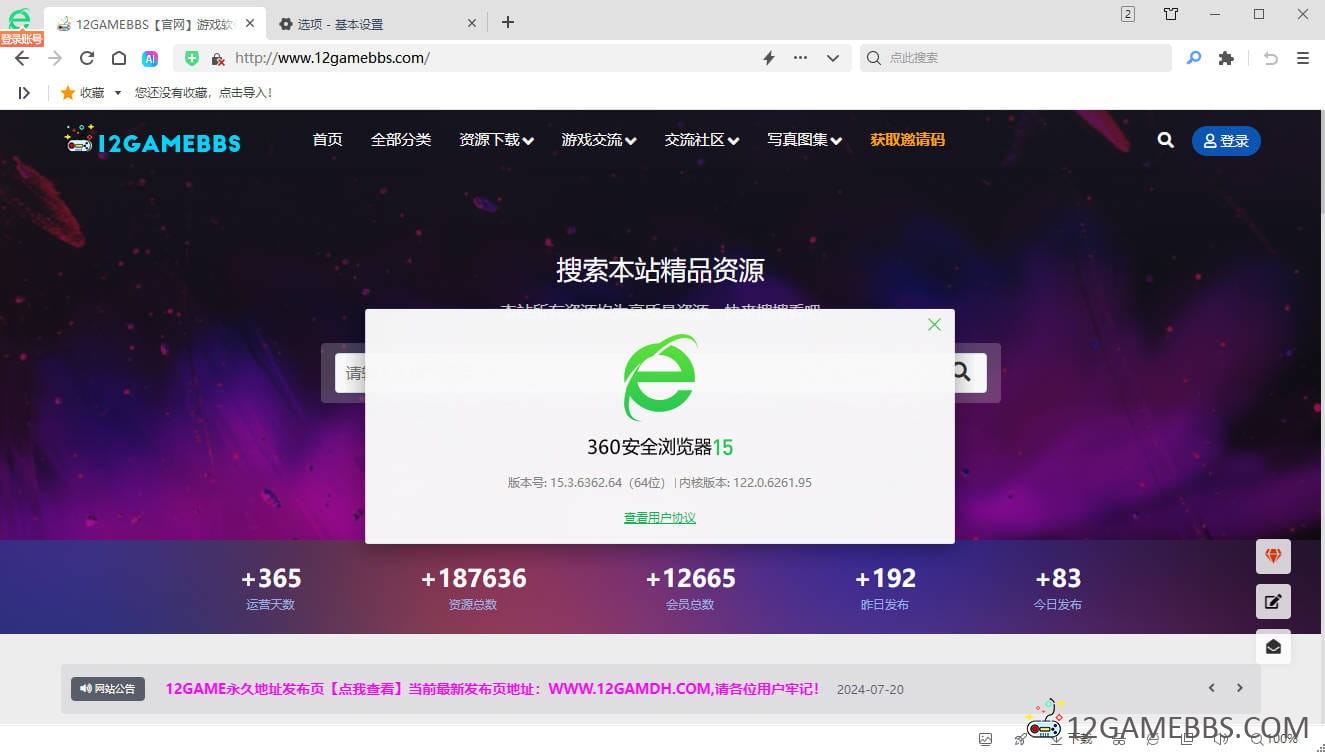
Task: Open the extensions puzzle icon
Action: pyautogui.click(x=1226, y=58)
